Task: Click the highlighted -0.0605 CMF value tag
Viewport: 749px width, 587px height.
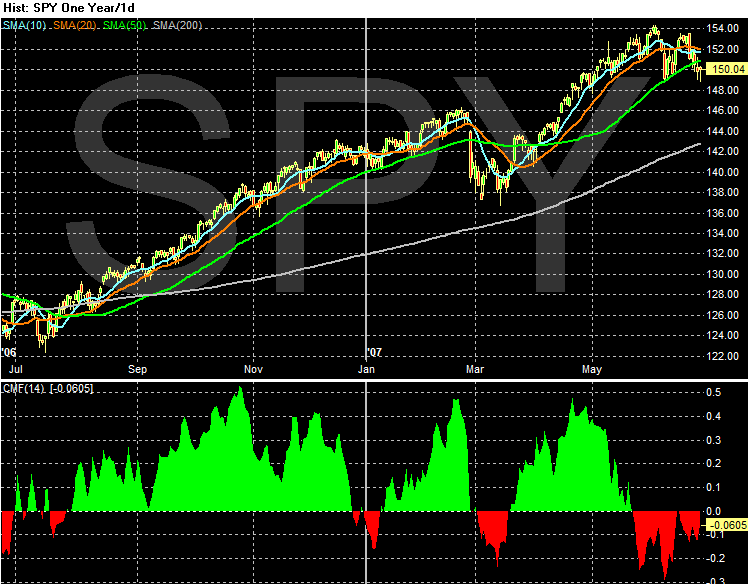Action: coord(728,525)
